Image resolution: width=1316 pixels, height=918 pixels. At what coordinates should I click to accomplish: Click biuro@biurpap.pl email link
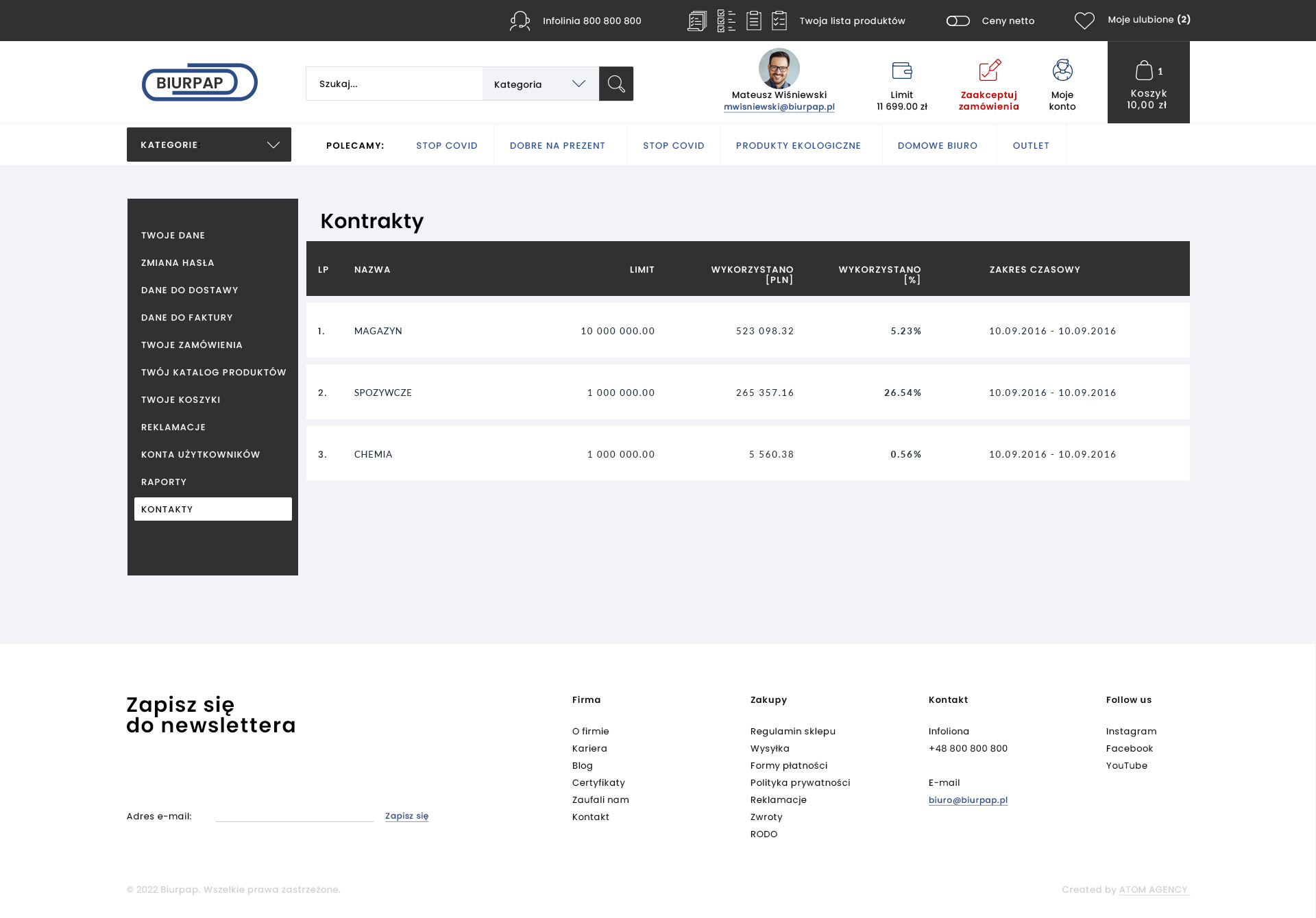[967, 799]
